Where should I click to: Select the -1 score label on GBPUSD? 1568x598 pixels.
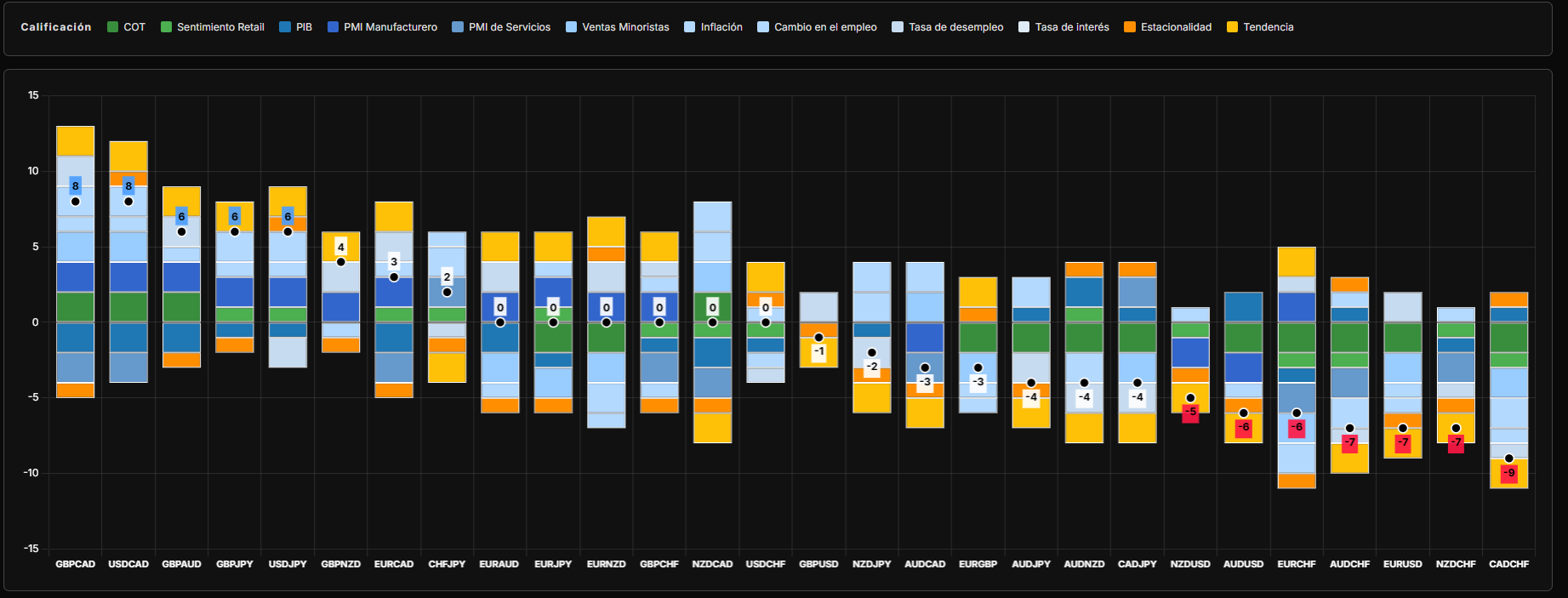818,351
